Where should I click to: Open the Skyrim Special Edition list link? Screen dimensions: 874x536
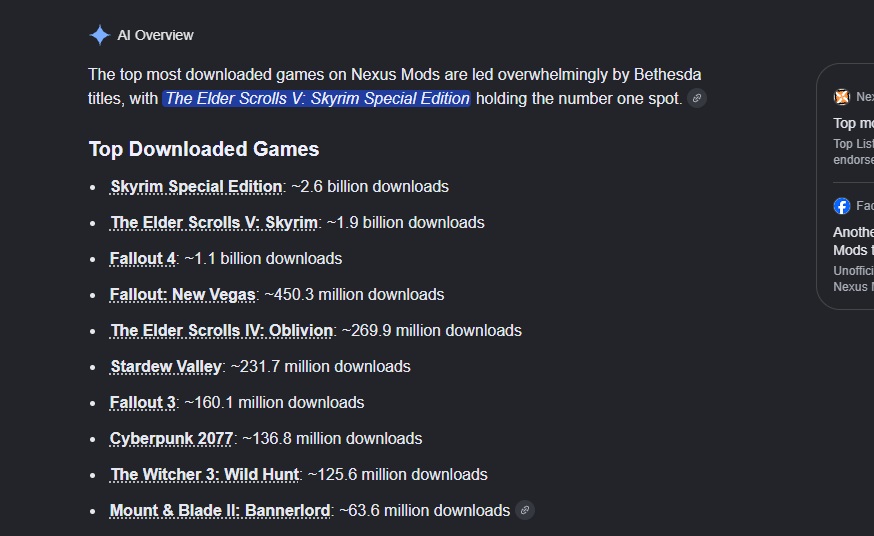tap(196, 187)
